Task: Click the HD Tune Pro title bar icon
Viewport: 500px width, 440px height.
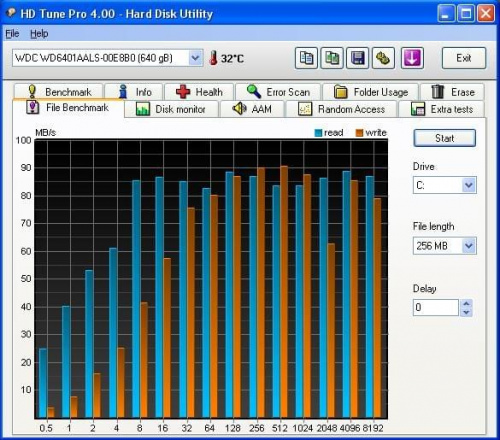Action: click(12, 13)
